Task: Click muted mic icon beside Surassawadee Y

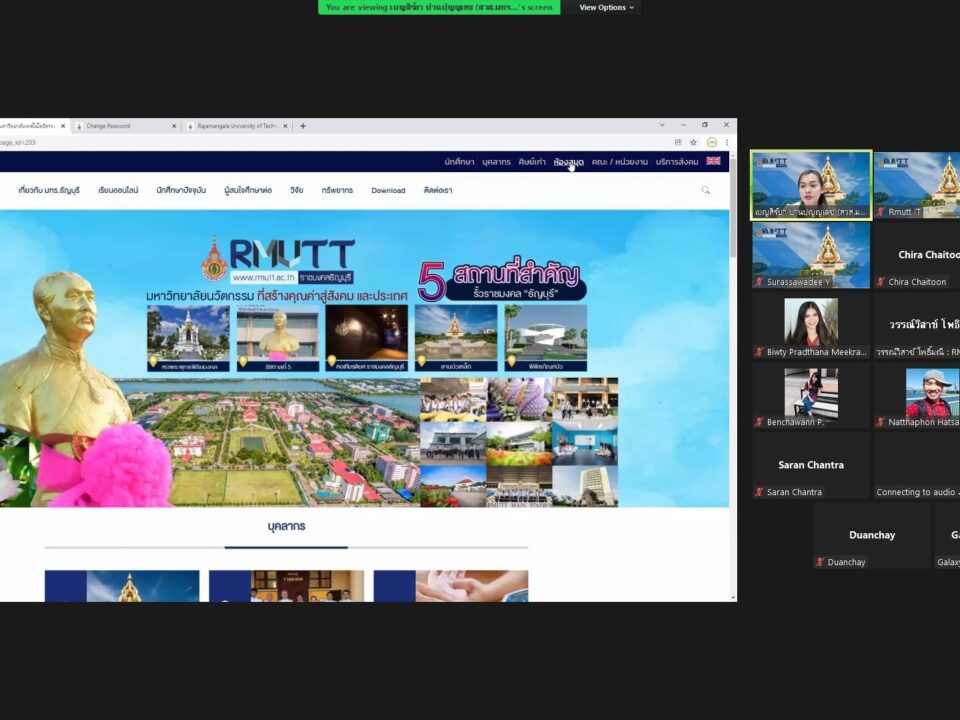Action: point(759,282)
